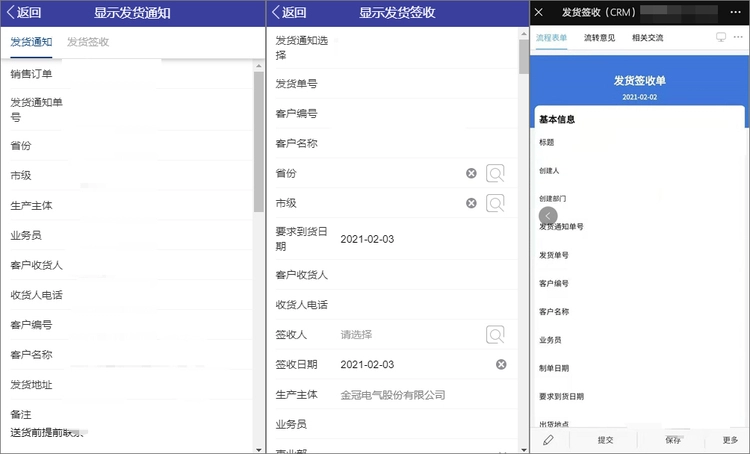Click the search icon for 省份 field
The width and height of the screenshot is (750, 454).
495,174
